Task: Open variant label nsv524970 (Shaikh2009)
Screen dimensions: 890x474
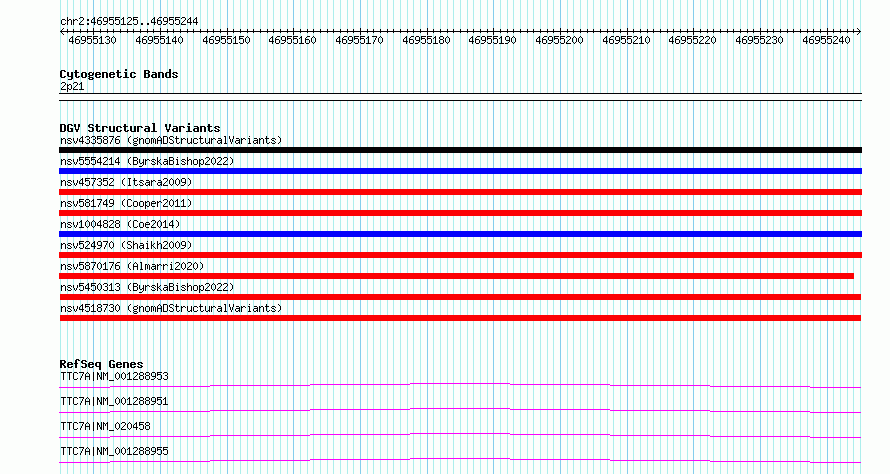Action: [126, 245]
